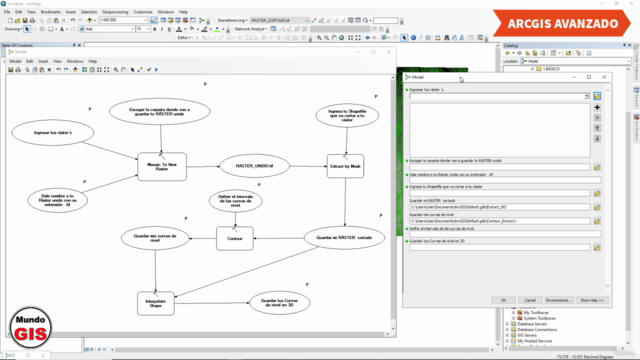Image resolution: width=640 pixels, height=360 pixels.
Task: Click the Undo icon in ModelBuilder toolbar
Action: [x=58, y=70]
